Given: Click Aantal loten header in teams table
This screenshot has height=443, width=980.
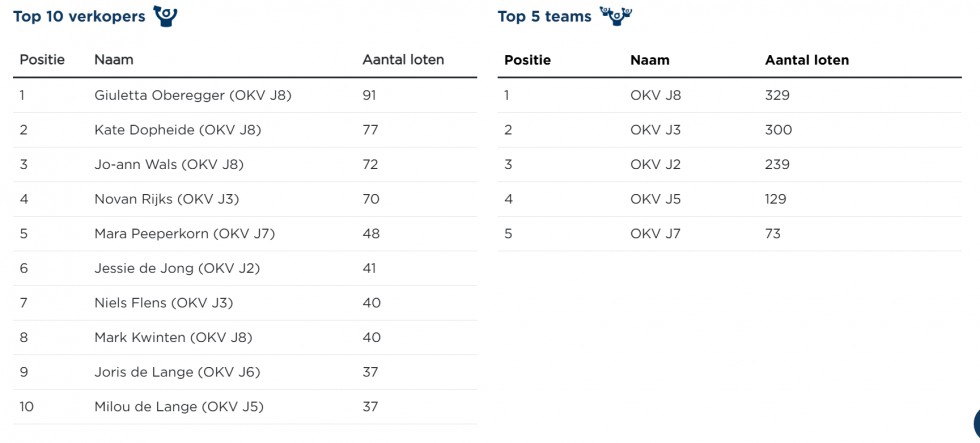Looking at the screenshot, I should (807, 60).
